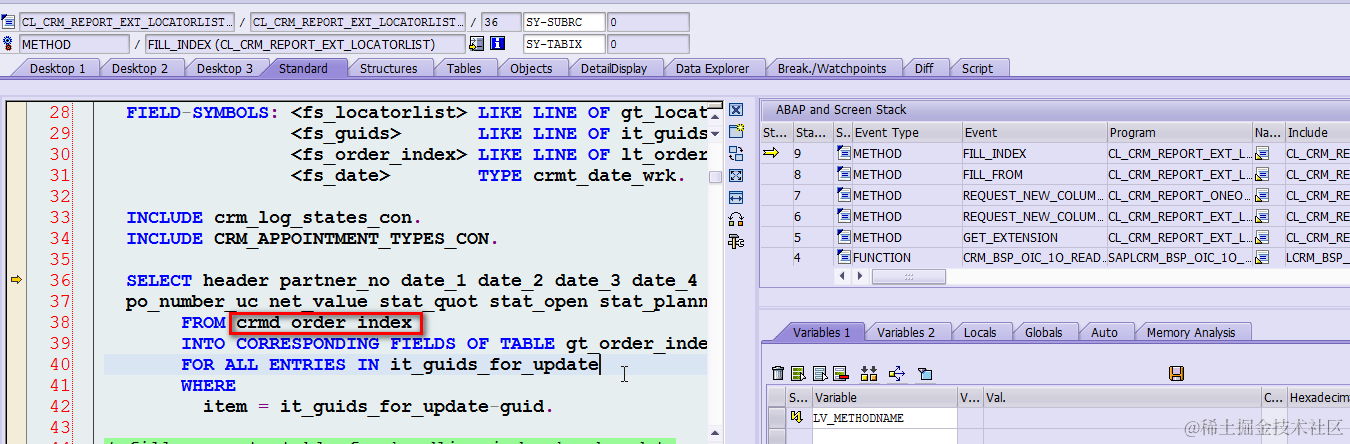Image resolution: width=1350 pixels, height=444 pixels.
Task: Click the source icon in the FUNCTION stack row
Action: (844, 257)
